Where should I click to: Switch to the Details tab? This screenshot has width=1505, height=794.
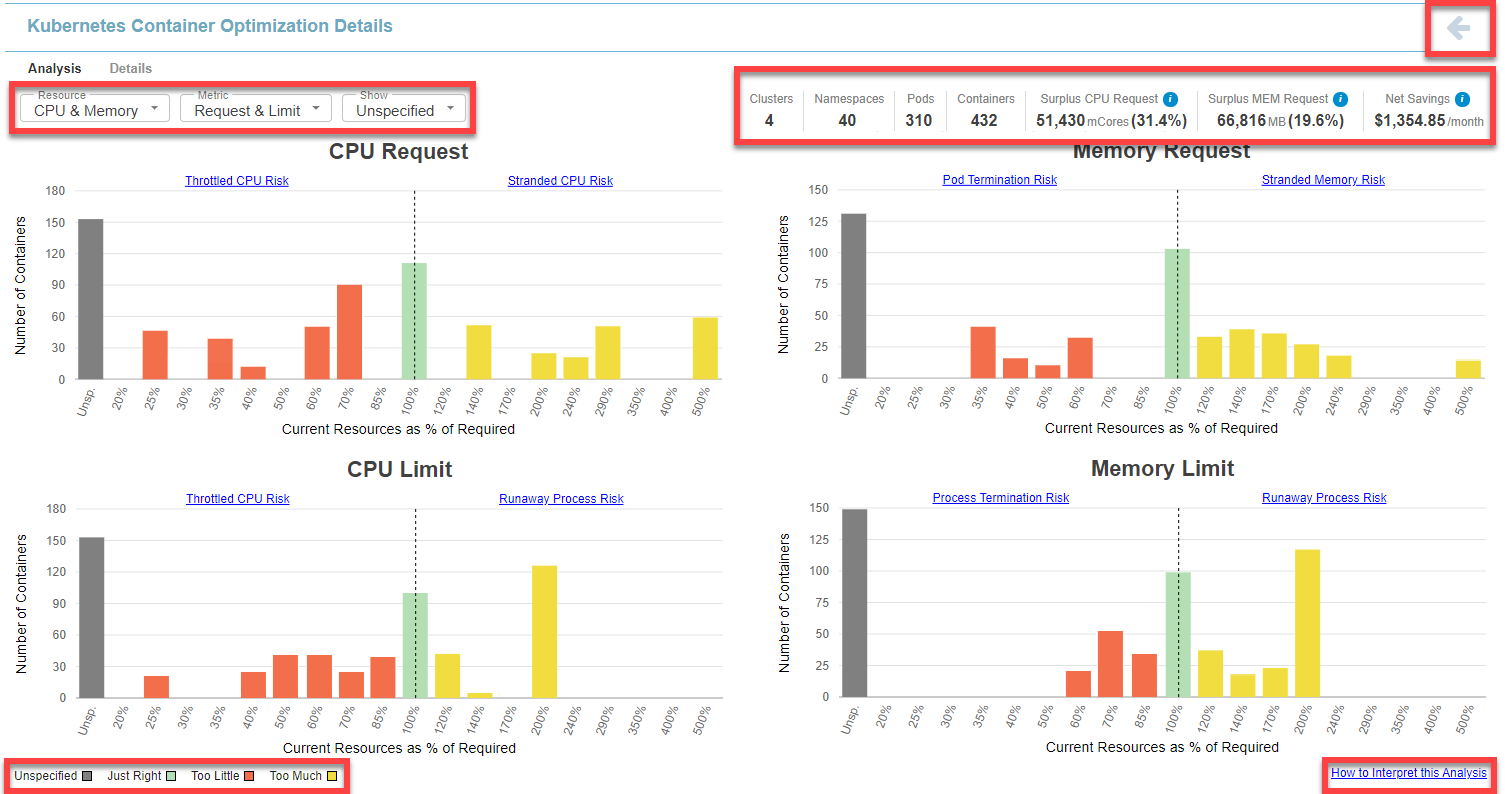tap(131, 69)
